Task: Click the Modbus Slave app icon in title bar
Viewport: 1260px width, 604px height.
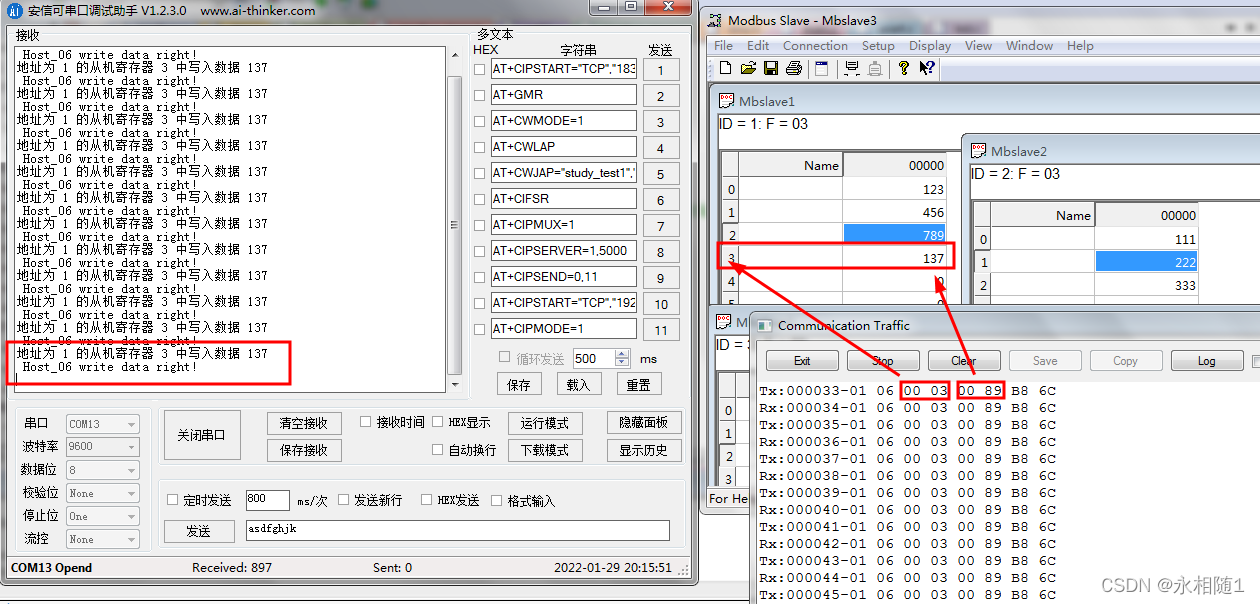Action: [x=714, y=20]
